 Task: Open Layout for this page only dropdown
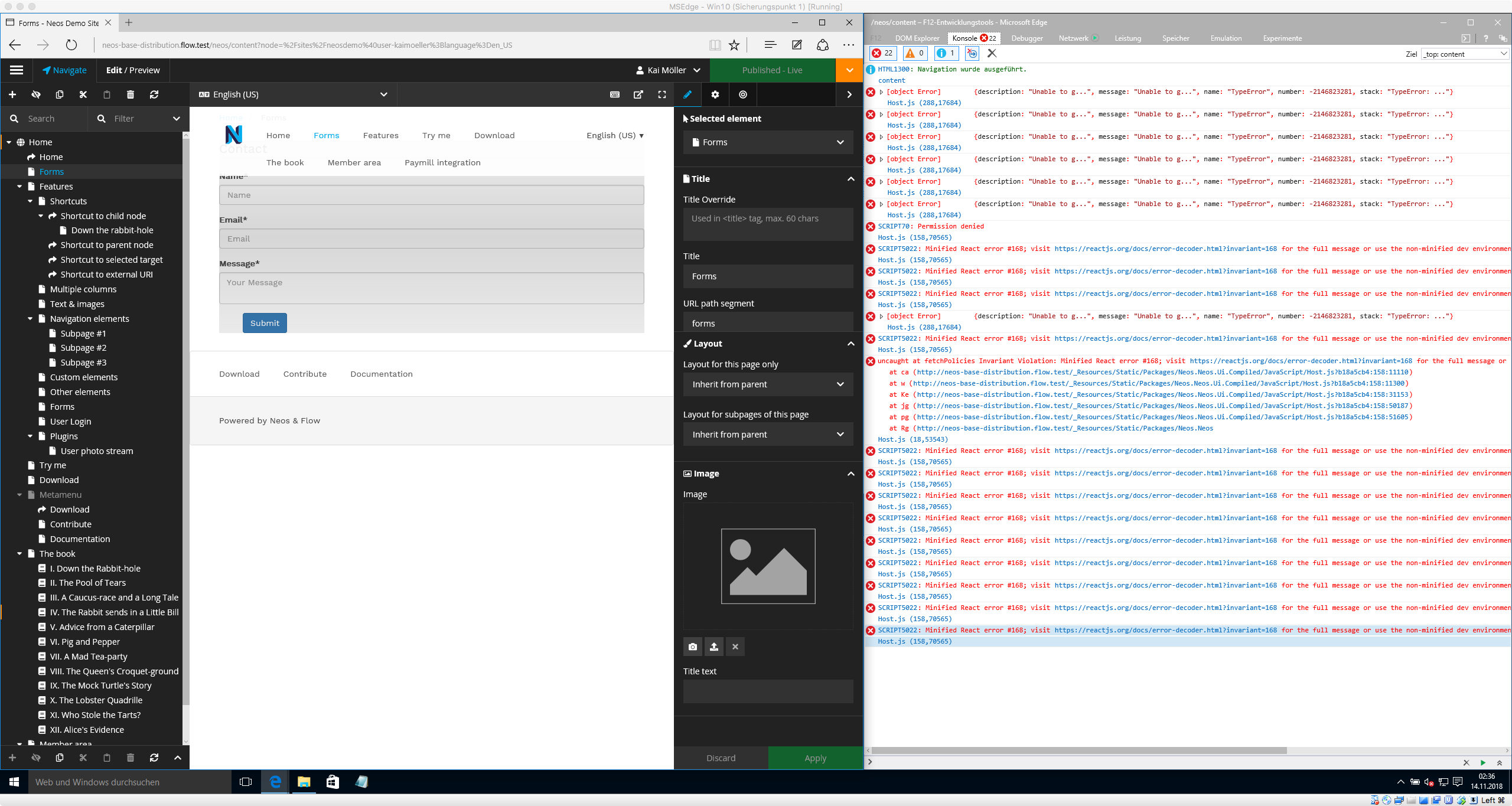click(768, 384)
